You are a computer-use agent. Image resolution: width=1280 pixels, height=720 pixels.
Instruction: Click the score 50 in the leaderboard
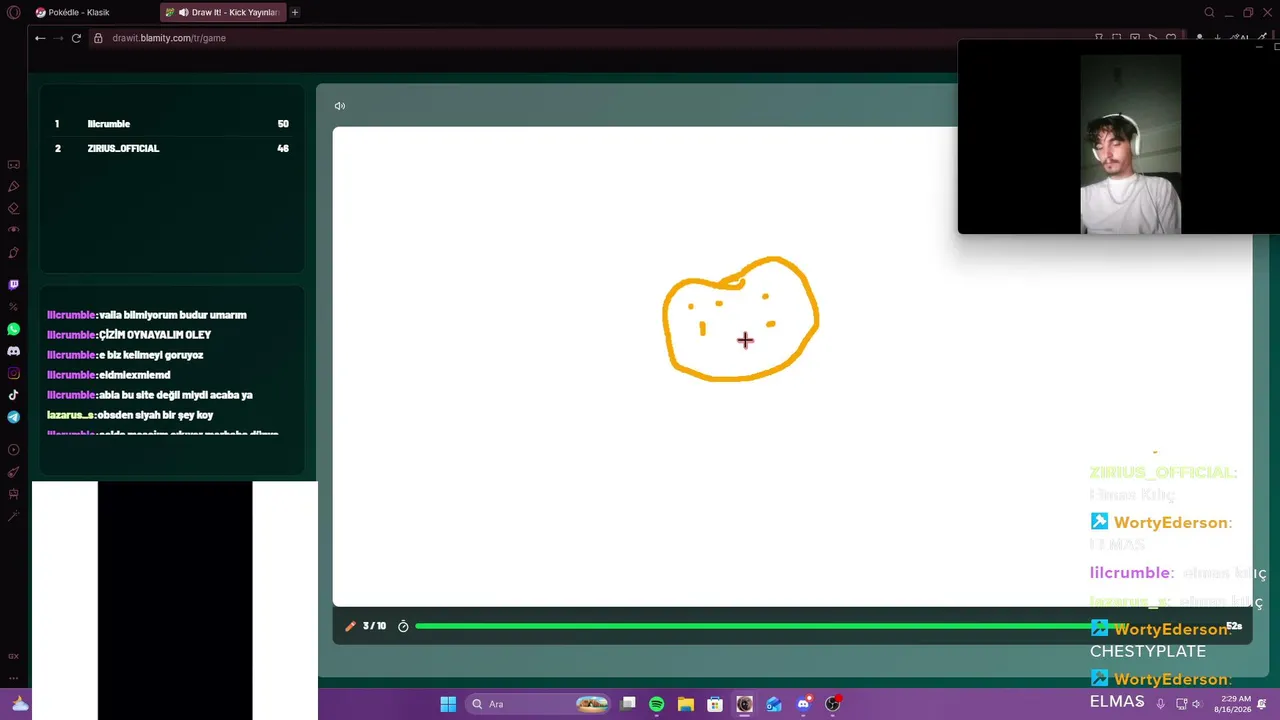click(x=283, y=124)
